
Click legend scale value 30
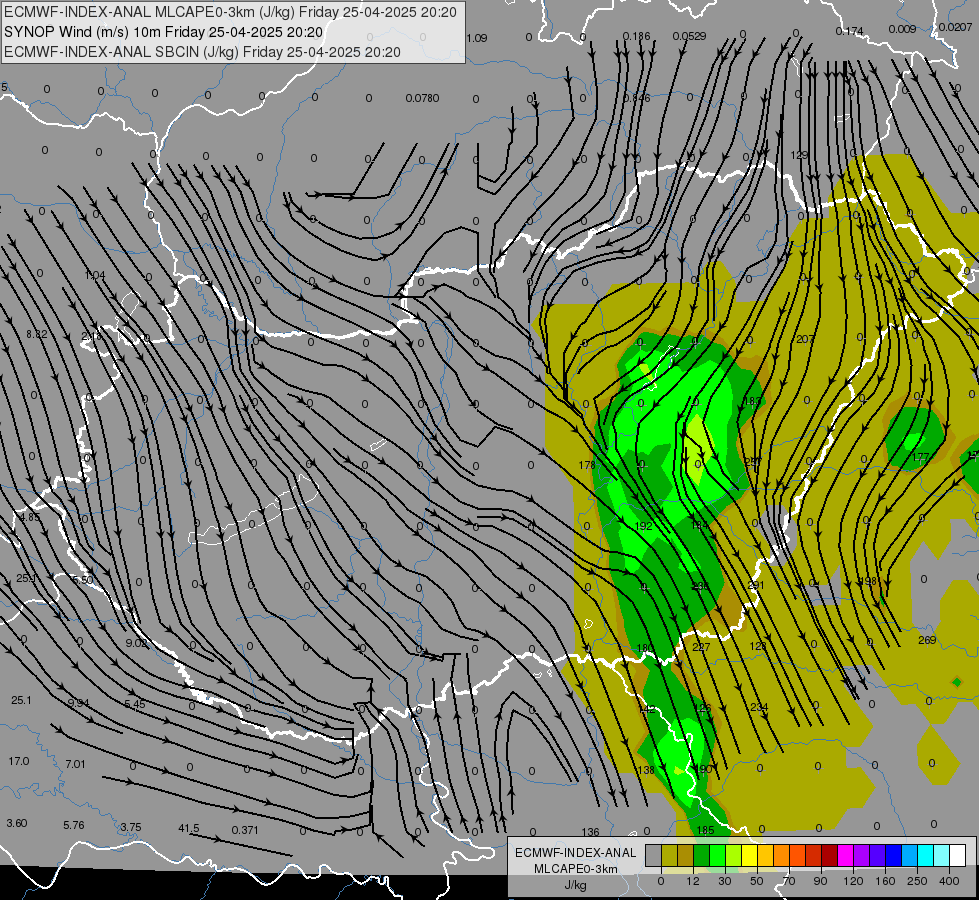click(725, 881)
